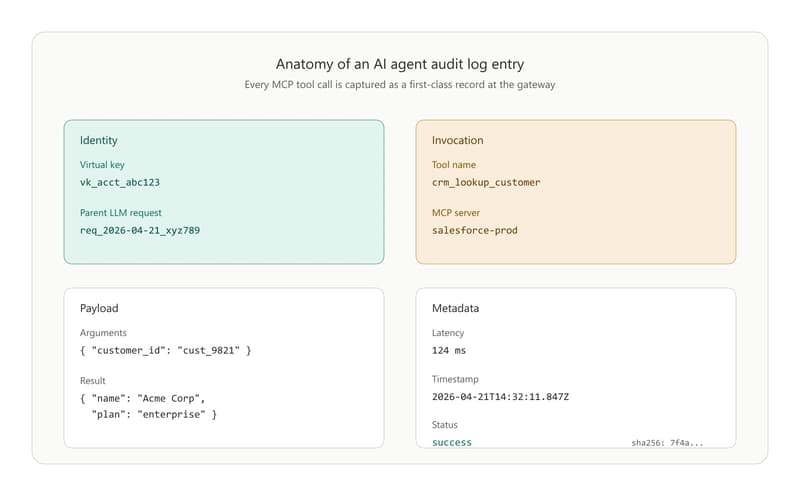Select the value crm_lookup_customer
800x496 pixels.
tap(486, 182)
